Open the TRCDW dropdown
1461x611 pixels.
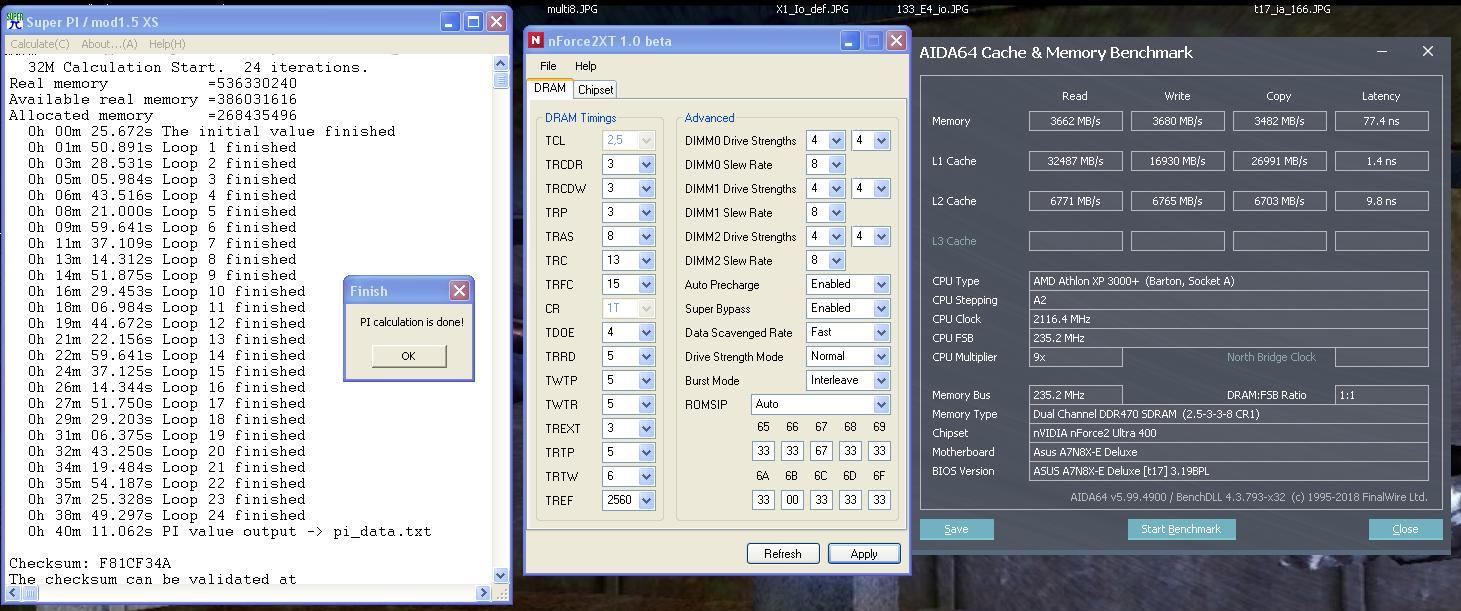coord(646,189)
